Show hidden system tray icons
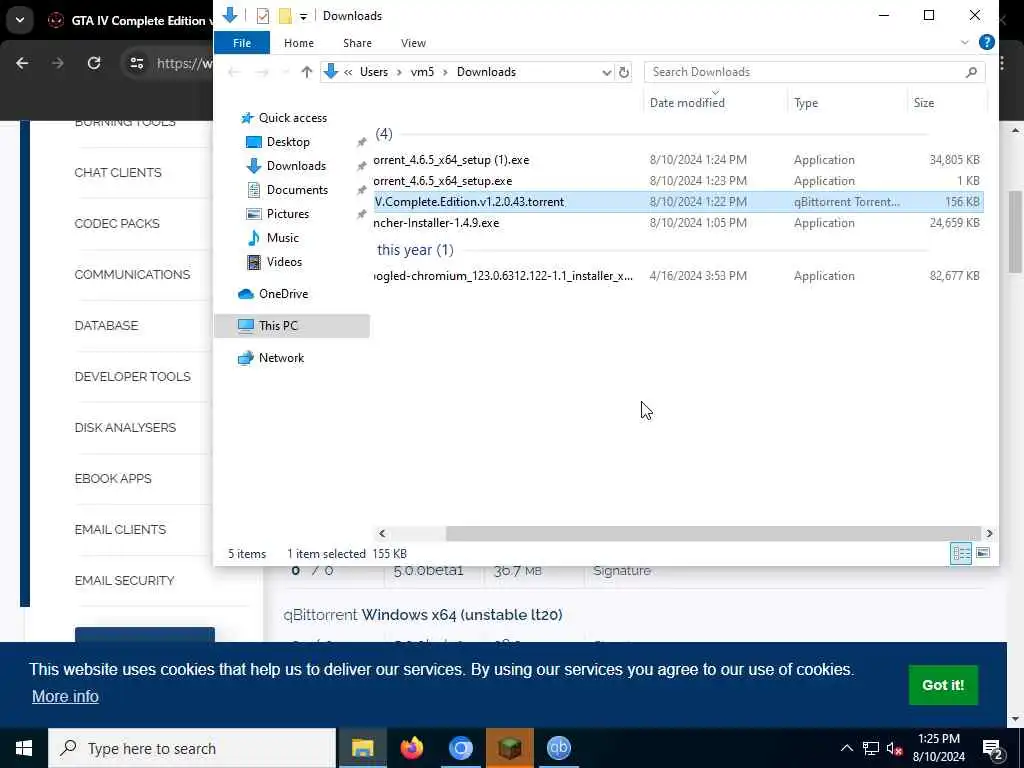The height and width of the screenshot is (768, 1024). click(846, 748)
